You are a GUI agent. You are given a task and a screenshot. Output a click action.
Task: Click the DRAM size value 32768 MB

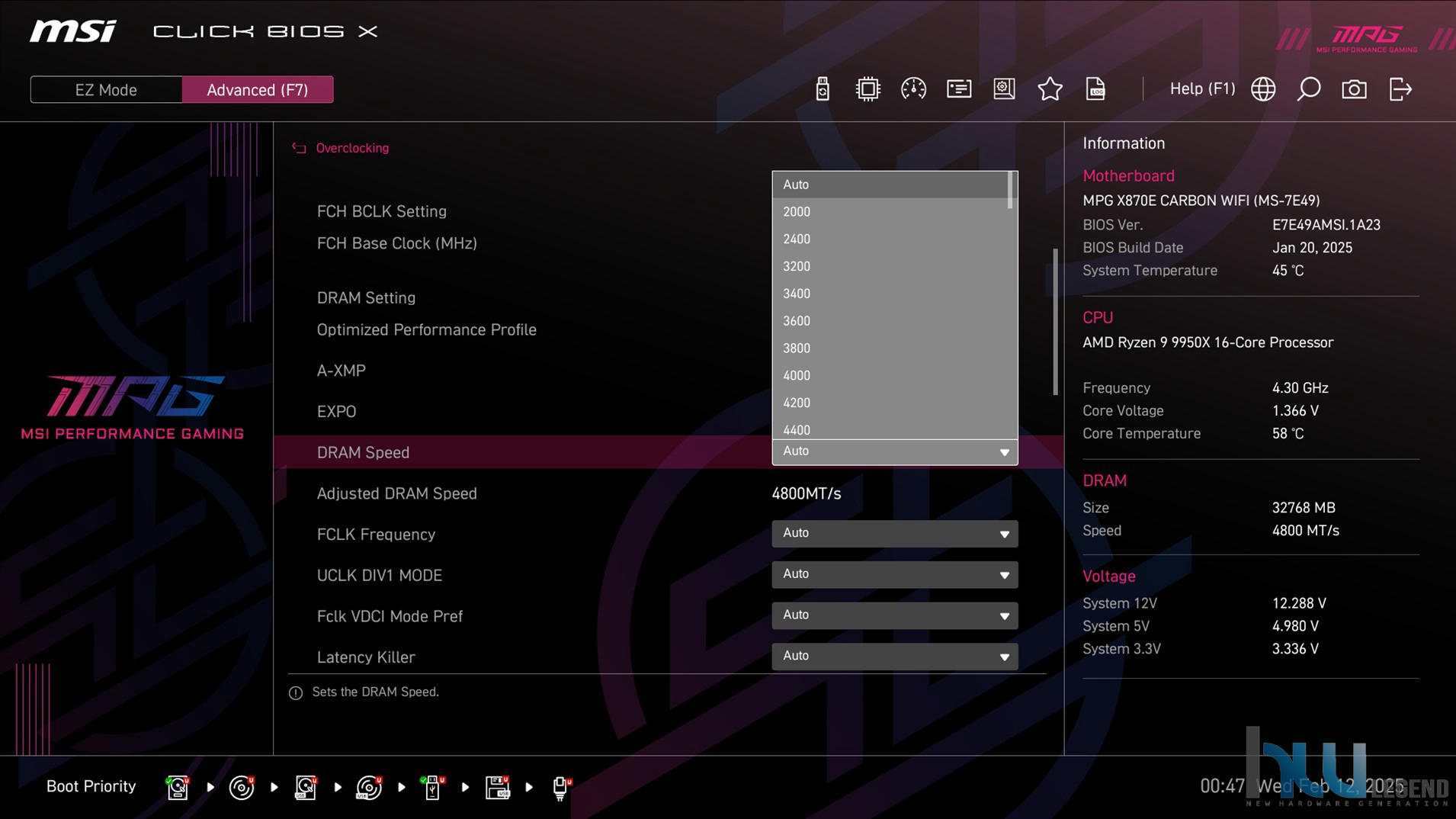coord(1304,508)
